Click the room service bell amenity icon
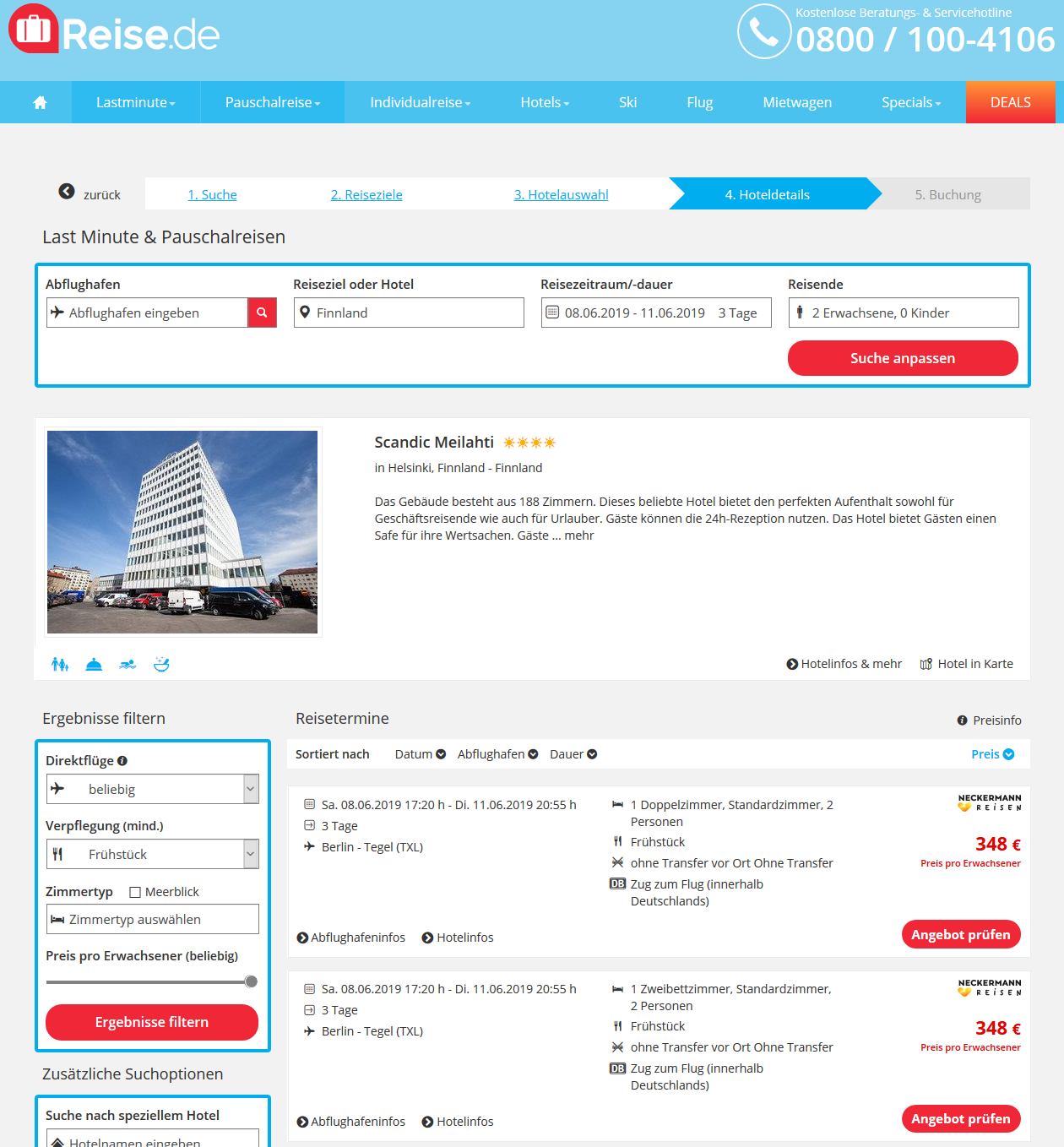This screenshot has width=1064, height=1147. tap(94, 665)
